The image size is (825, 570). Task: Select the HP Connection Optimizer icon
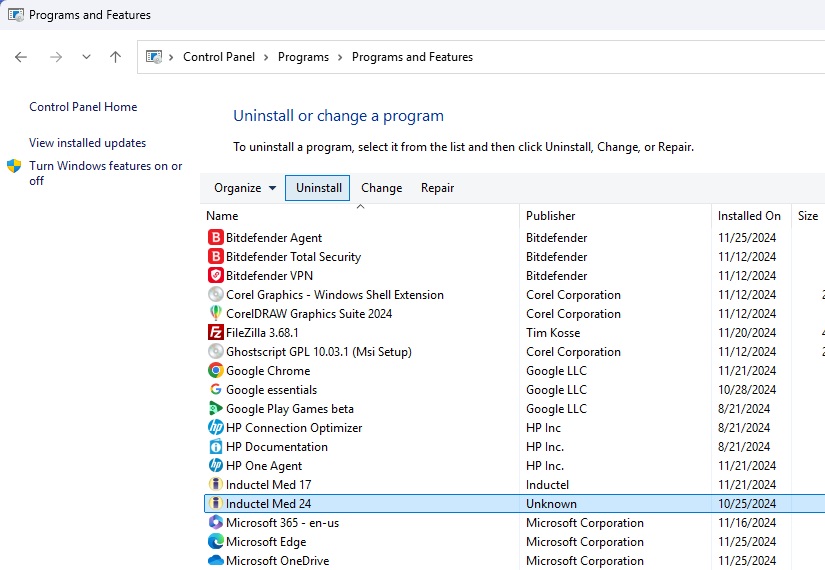[x=215, y=428]
